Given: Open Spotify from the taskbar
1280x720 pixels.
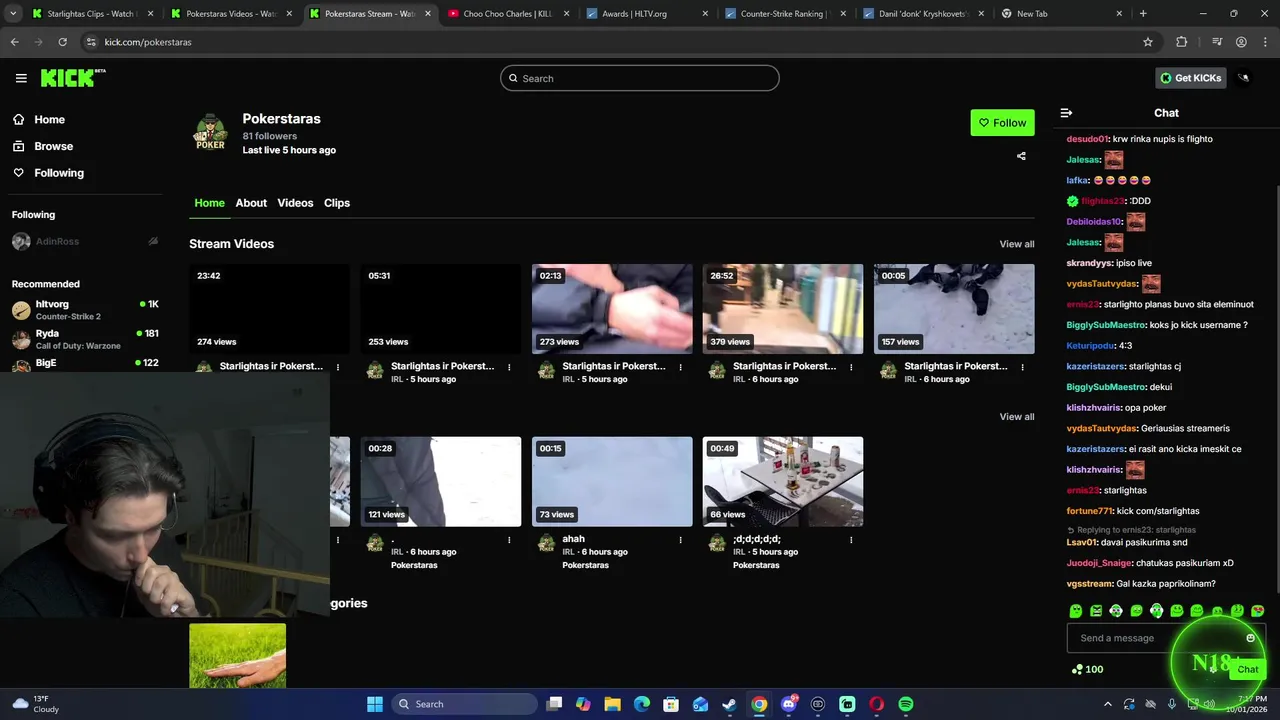Looking at the screenshot, I should click(x=906, y=704).
